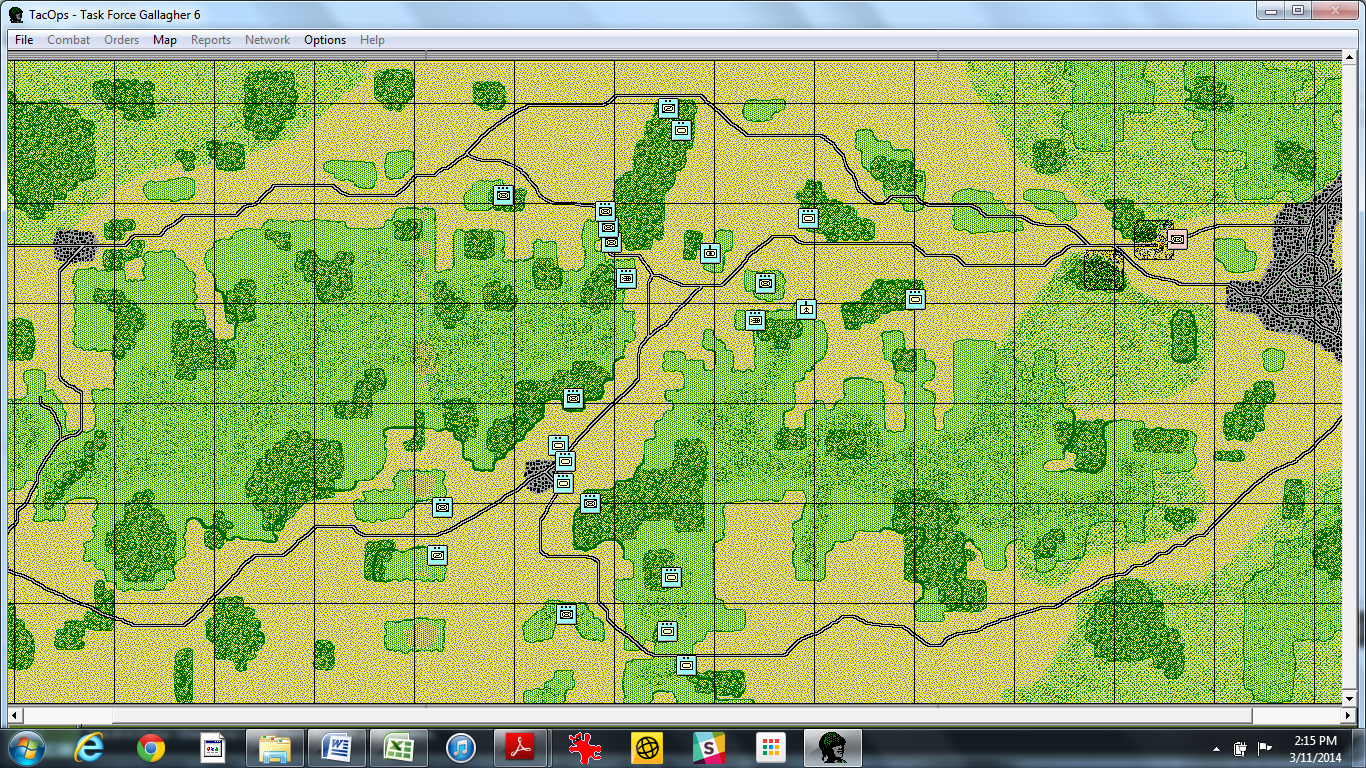This screenshot has height=768, width=1366.
Task: Open iTunes from the taskbar
Action: tap(461, 747)
